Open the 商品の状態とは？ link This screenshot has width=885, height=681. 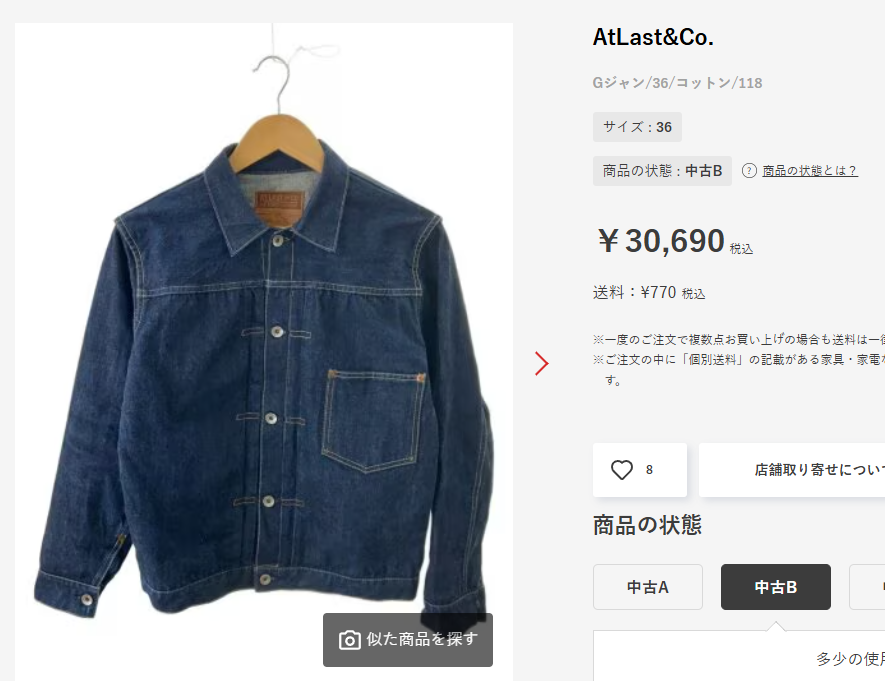point(810,170)
